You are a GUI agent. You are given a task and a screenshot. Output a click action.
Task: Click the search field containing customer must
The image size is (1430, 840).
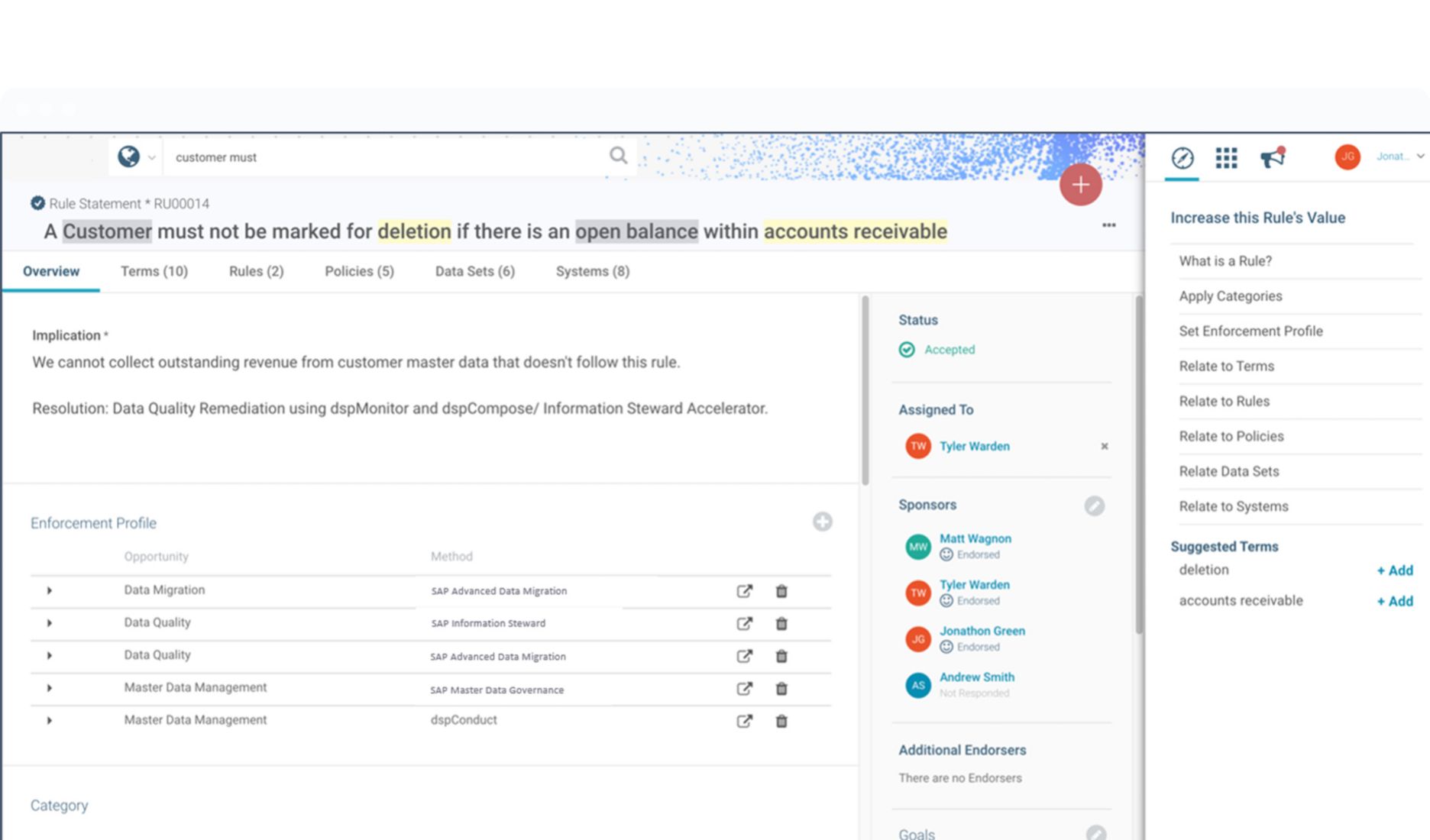click(382, 157)
